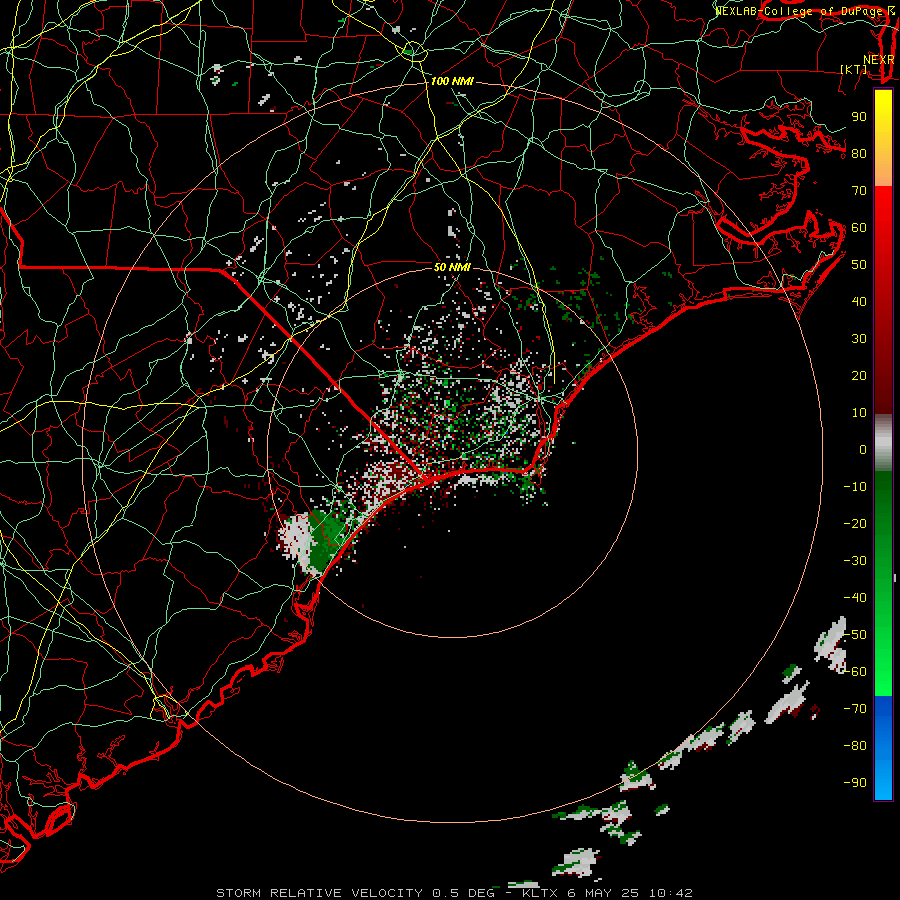Screen dimensions: 900x900
Task: Click the "100 NMI" range ring label
Action: [x=452, y=82]
